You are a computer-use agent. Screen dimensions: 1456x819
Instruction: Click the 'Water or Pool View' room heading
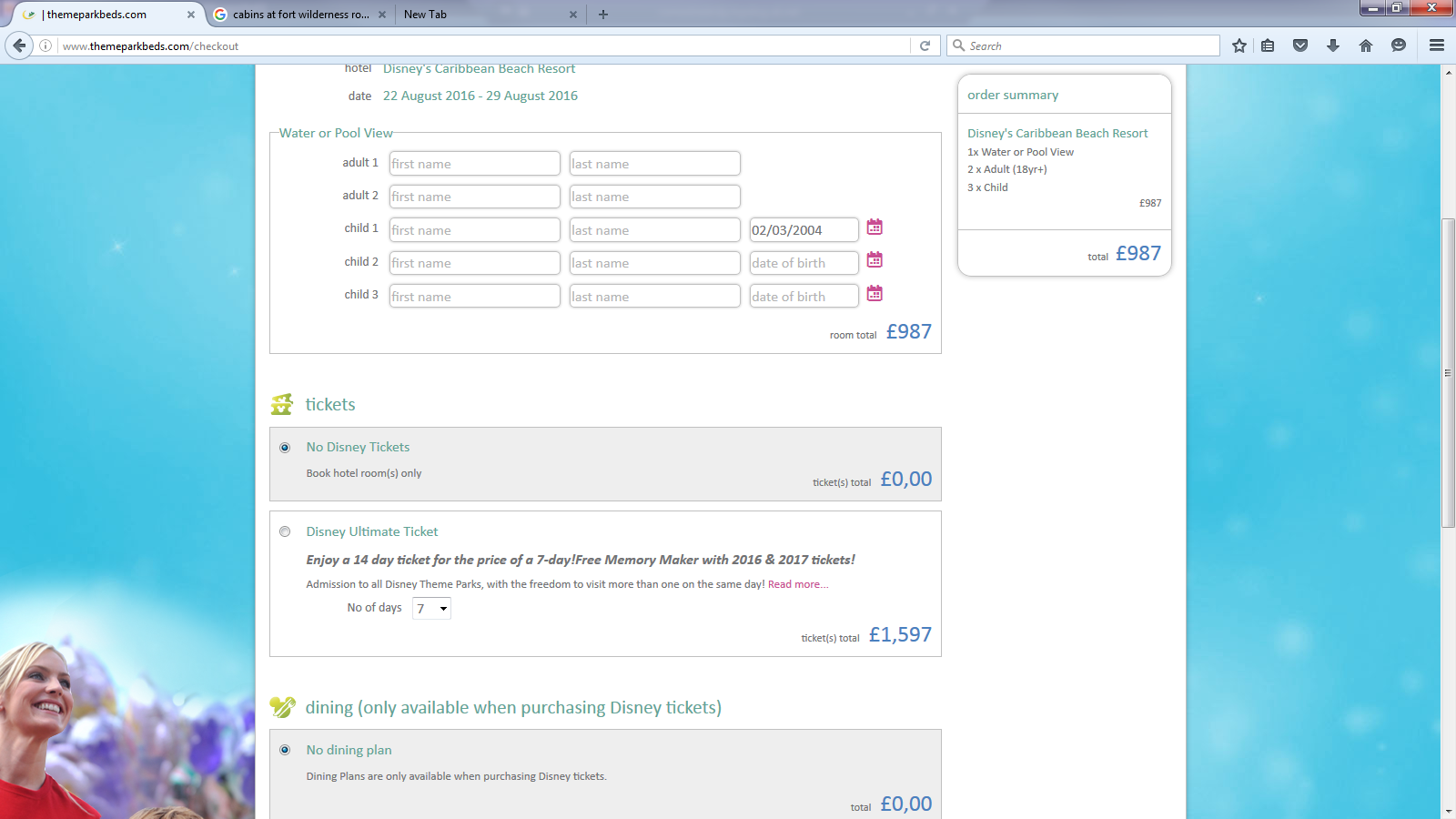[336, 133]
